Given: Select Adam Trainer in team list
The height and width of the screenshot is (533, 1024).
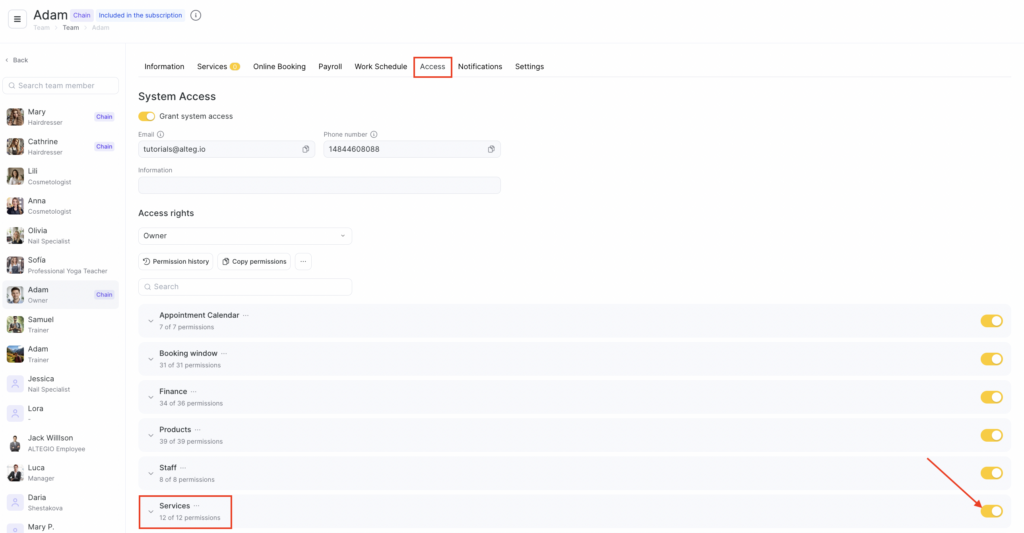Looking at the screenshot, I should pyautogui.click(x=61, y=354).
